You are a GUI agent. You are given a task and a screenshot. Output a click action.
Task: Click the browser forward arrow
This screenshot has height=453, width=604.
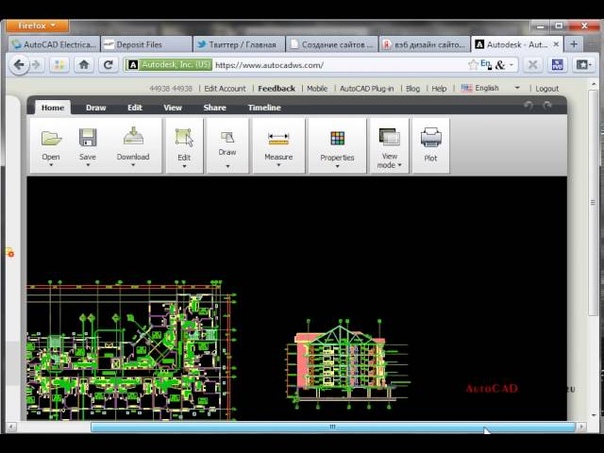[x=37, y=65]
